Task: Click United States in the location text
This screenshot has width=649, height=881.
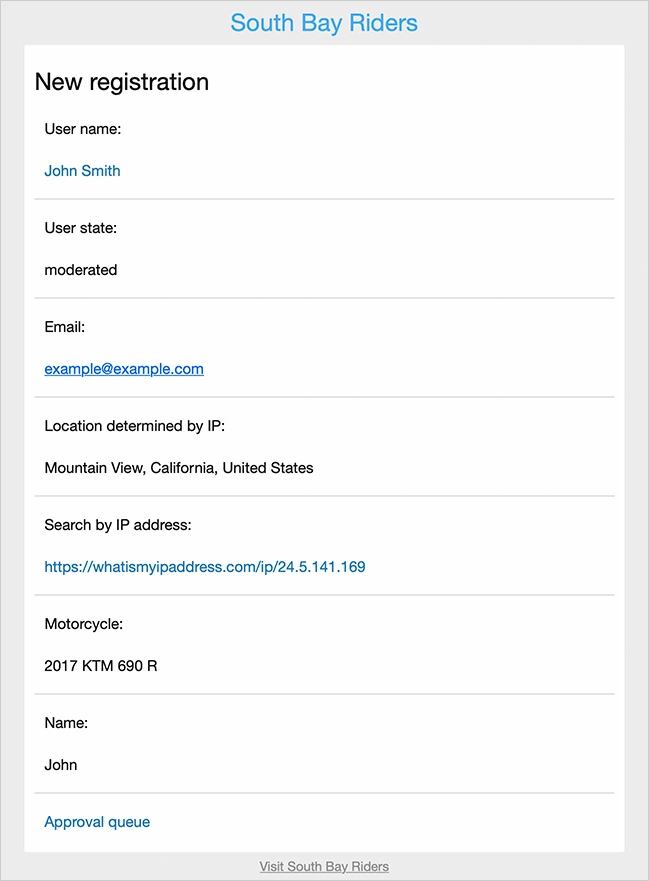Action: 268,468
